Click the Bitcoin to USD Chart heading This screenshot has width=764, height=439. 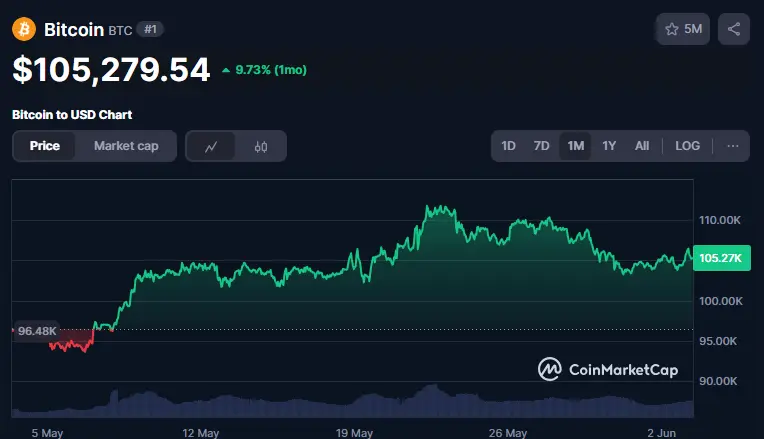72,115
